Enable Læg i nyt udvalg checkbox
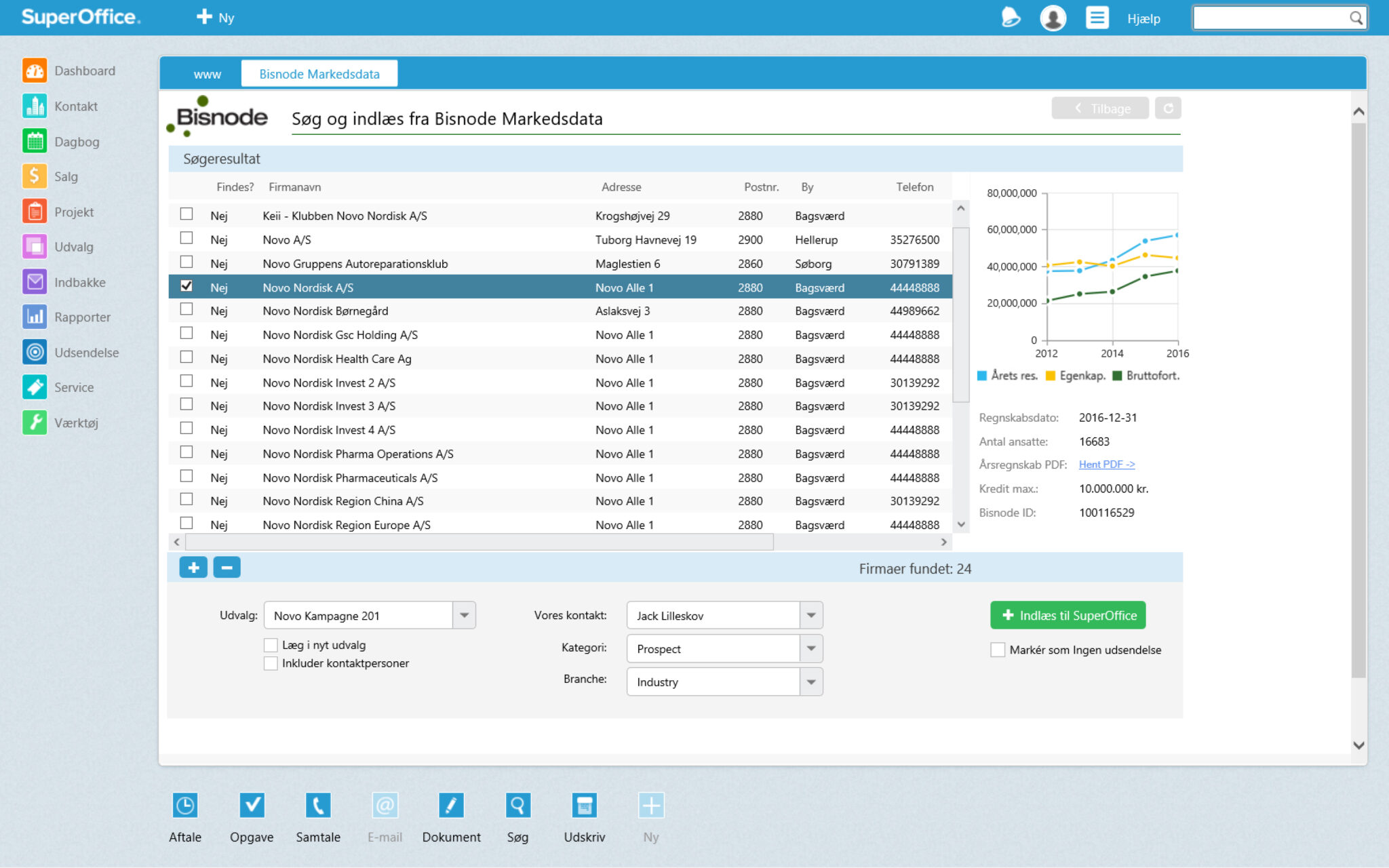 tap(271, 645)
